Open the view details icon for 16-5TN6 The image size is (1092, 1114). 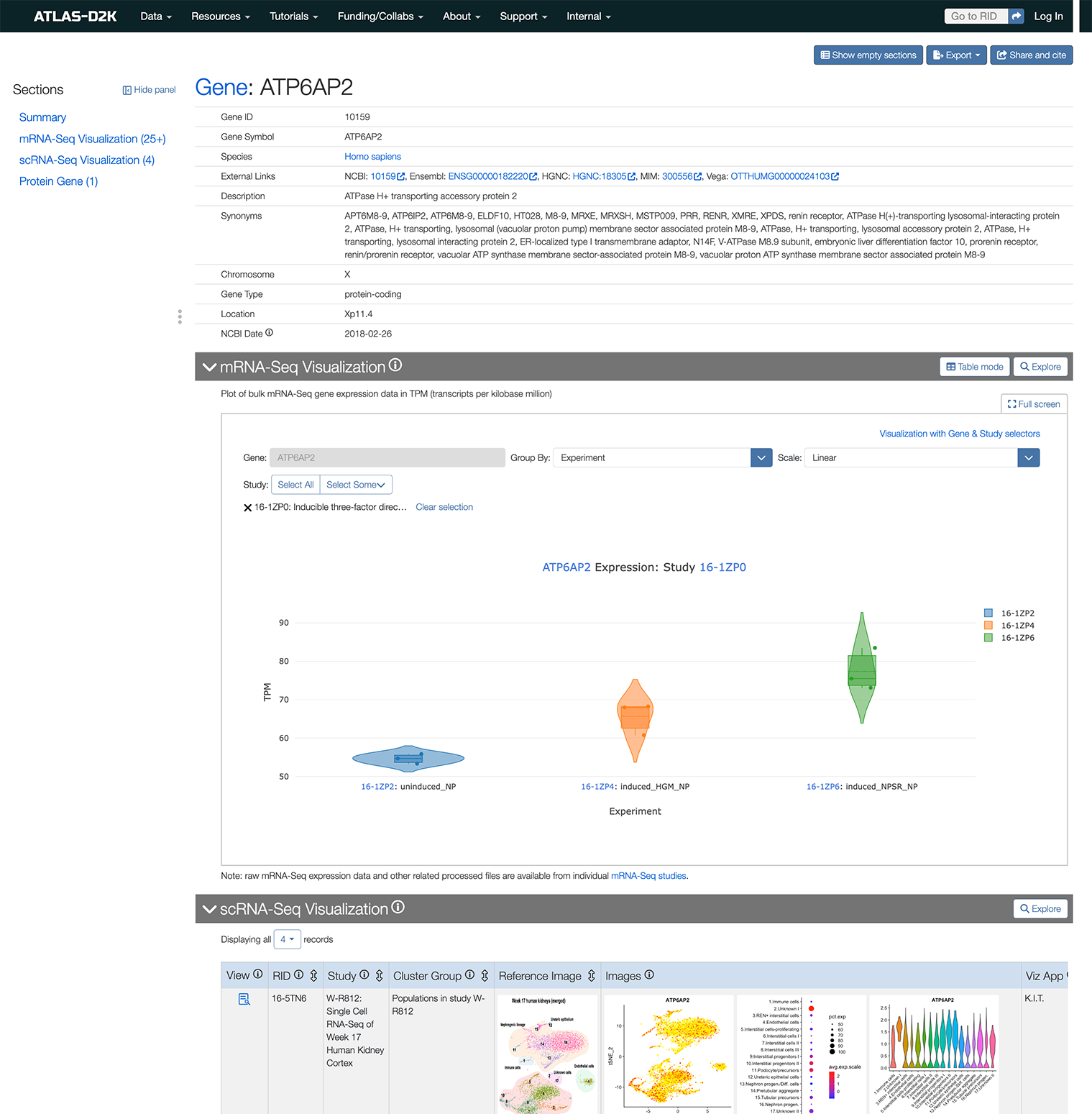click(x=244, y=999)
